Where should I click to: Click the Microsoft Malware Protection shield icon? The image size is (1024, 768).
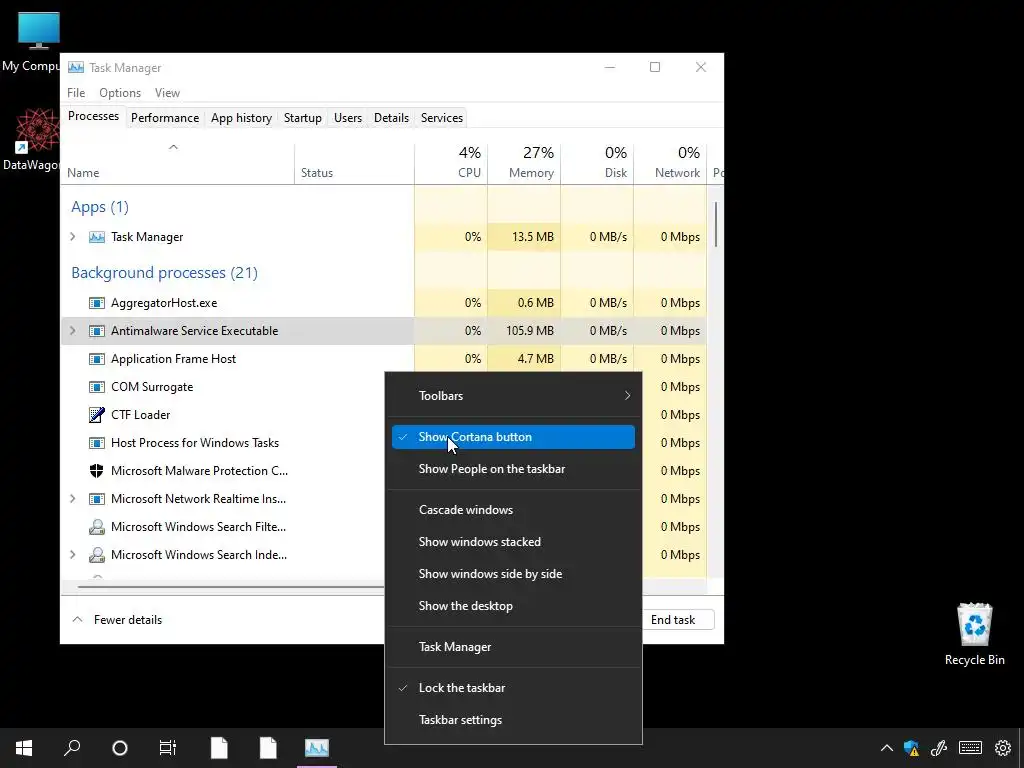[x=97, y=471]
